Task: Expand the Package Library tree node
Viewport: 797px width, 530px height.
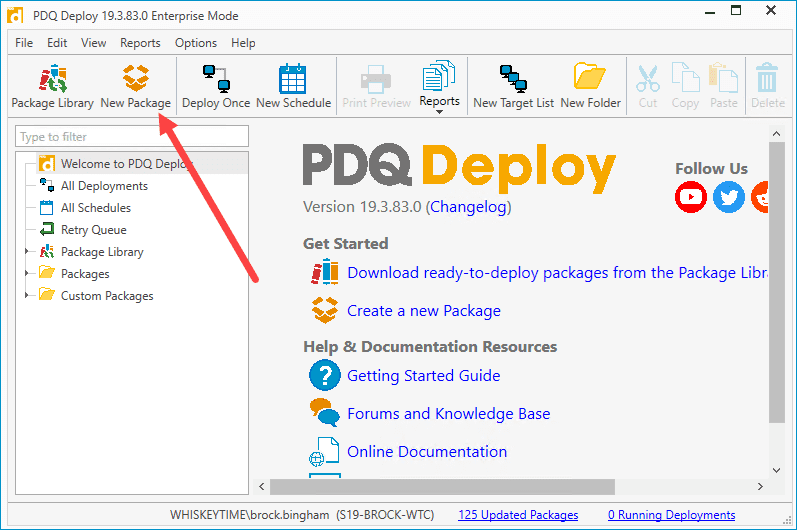Action: pyautogui.click(x=26, y=251)
